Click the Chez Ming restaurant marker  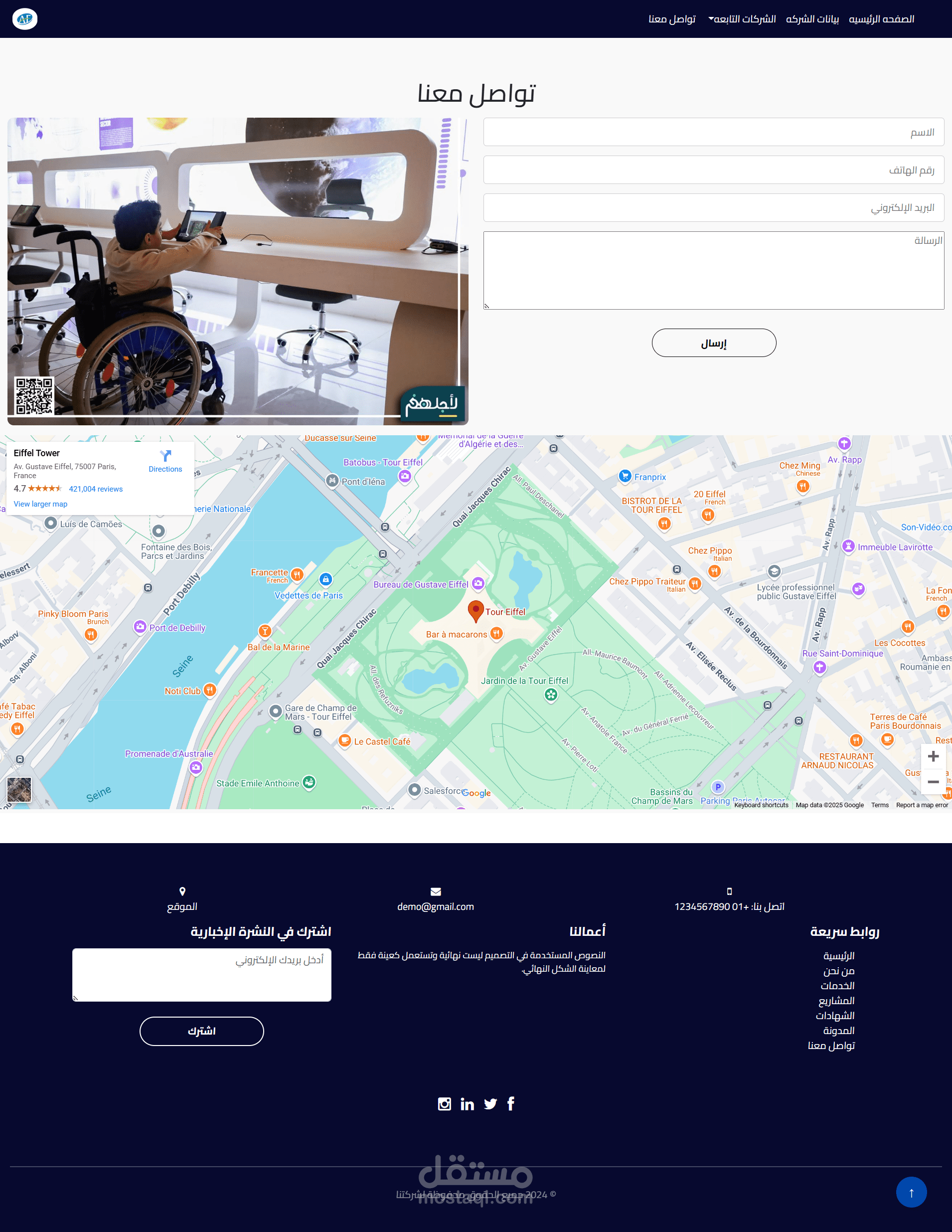[x=803, y=487]
